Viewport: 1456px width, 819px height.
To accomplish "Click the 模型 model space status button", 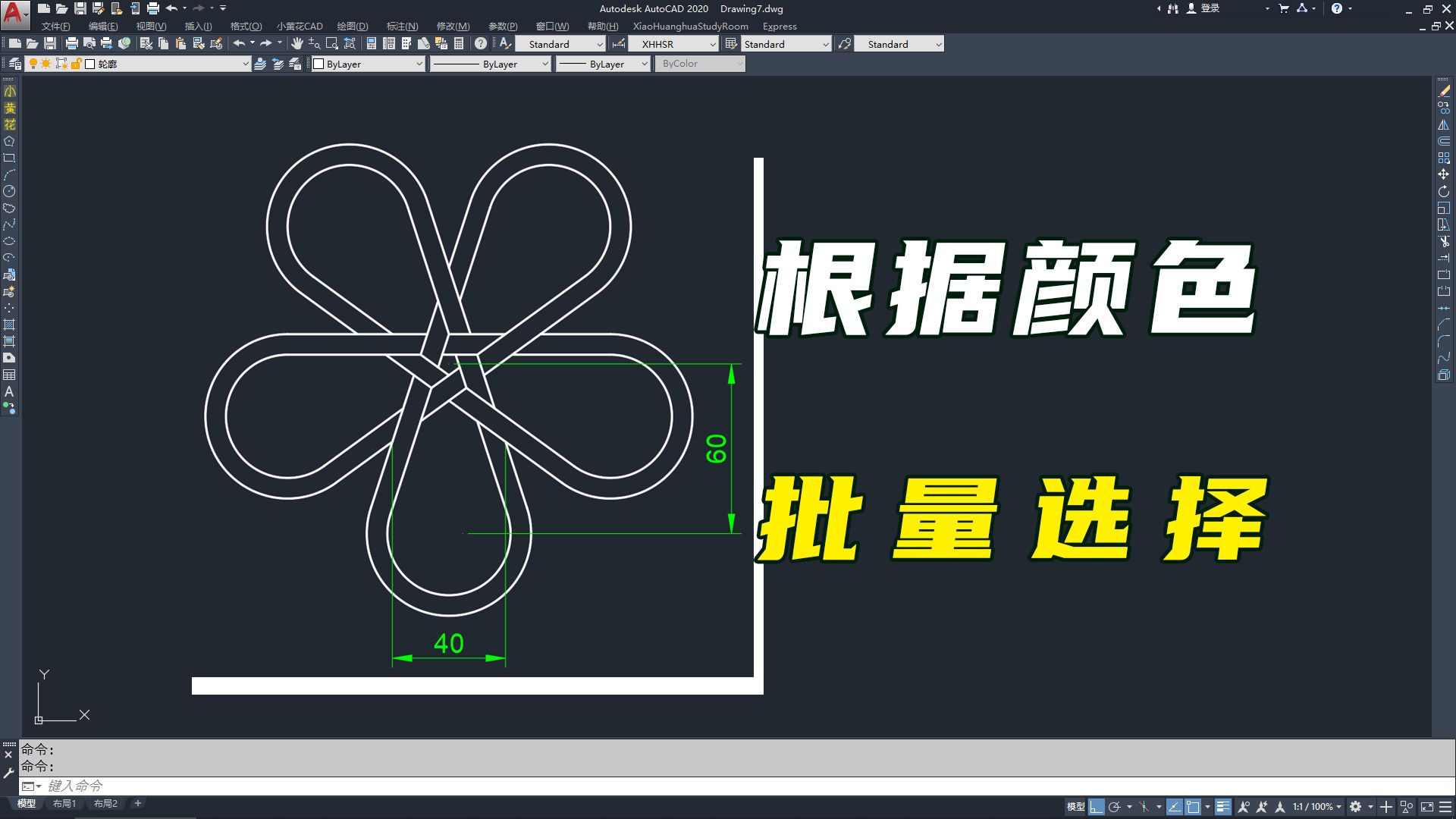I will [1075, 807].
